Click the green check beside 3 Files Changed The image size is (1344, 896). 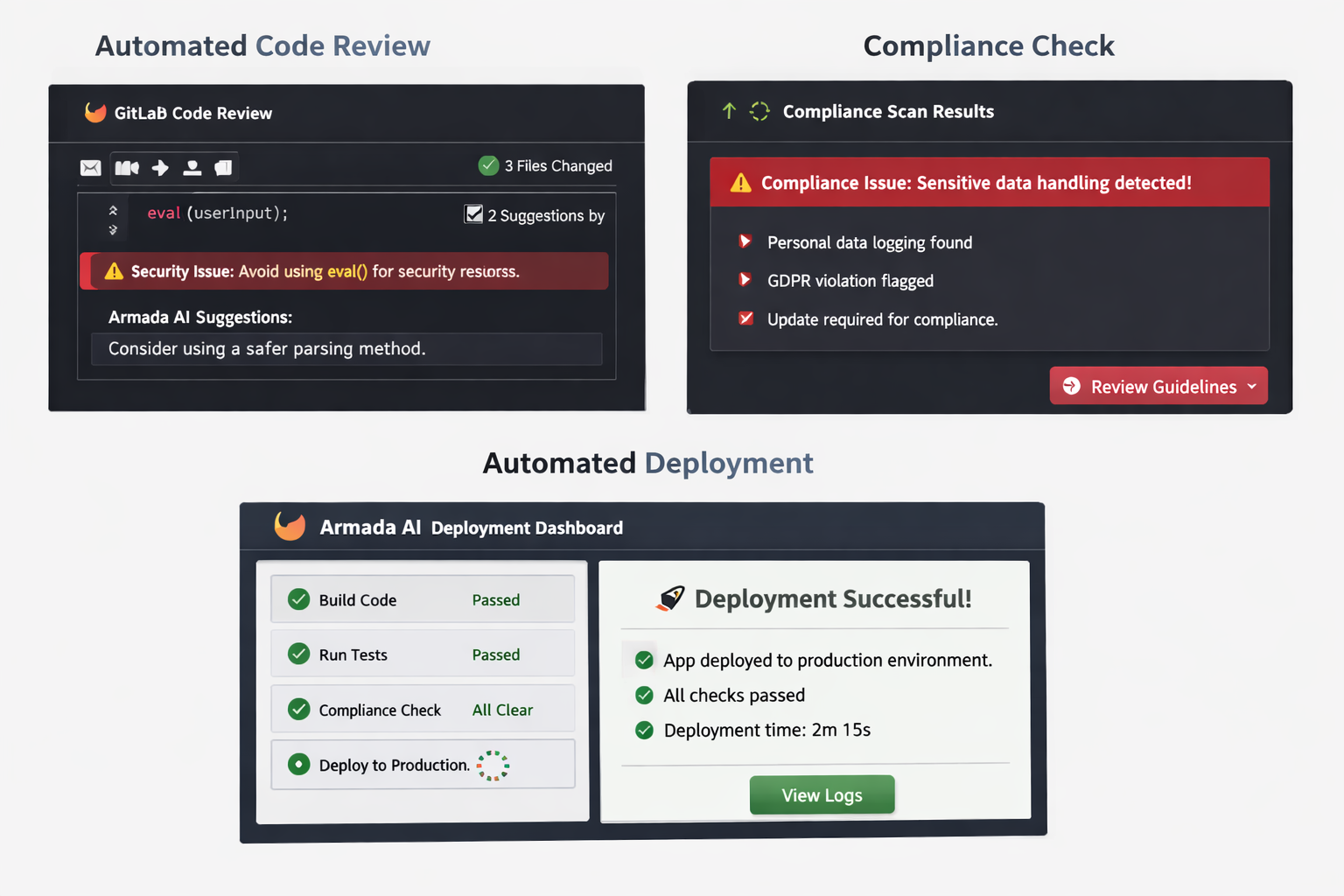click(488, 165)
